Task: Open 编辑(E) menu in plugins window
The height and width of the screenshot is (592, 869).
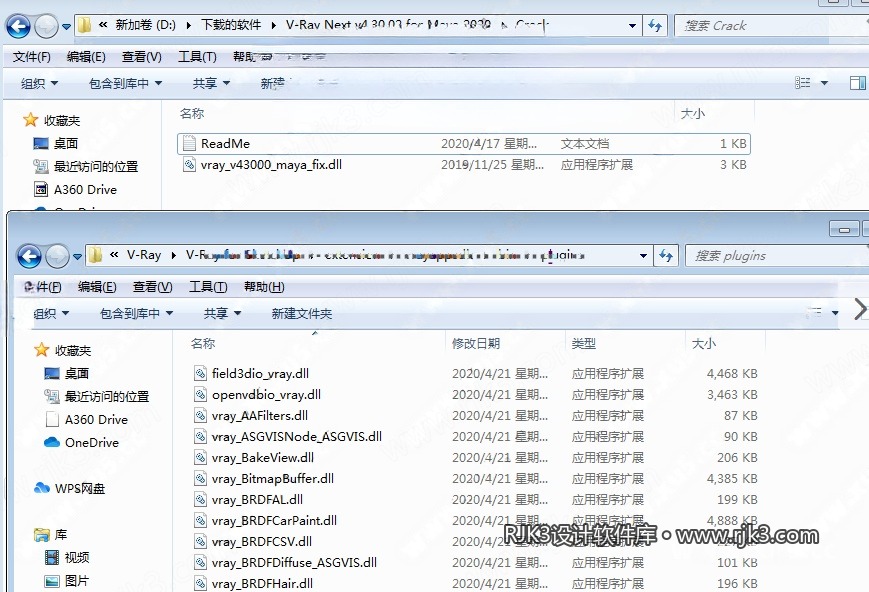Action: [x=97, y=287]
